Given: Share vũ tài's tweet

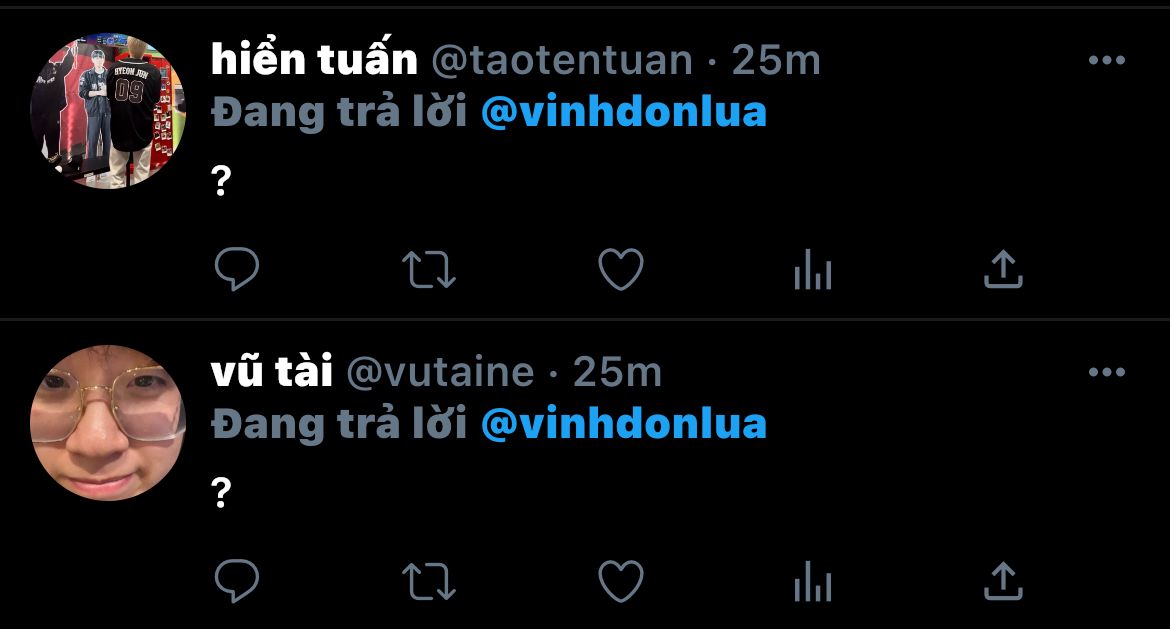Looking at the screenshot, I should pyautogui.click(x=1003, y=581).
